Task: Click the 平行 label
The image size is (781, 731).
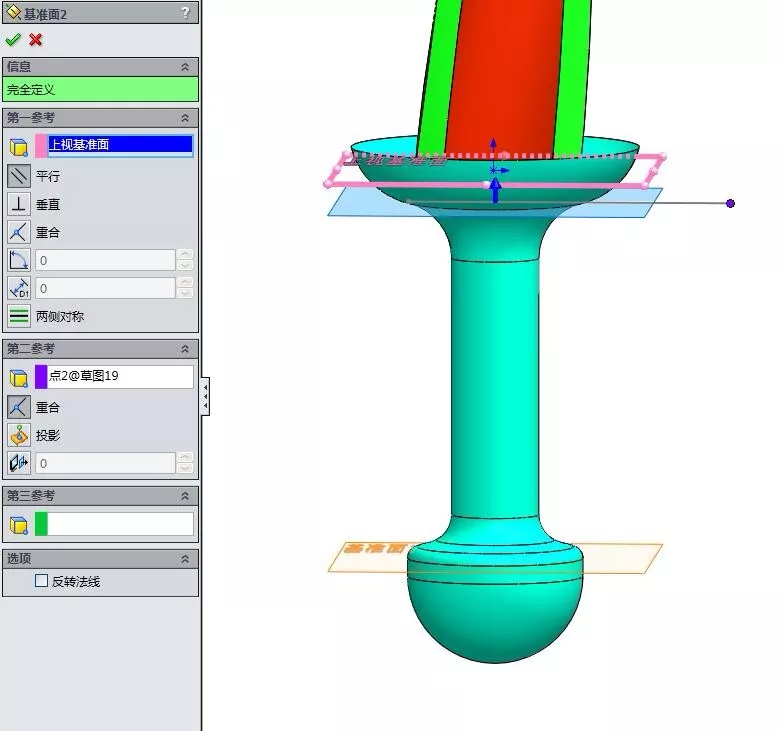Action: (x=48, y=176)
